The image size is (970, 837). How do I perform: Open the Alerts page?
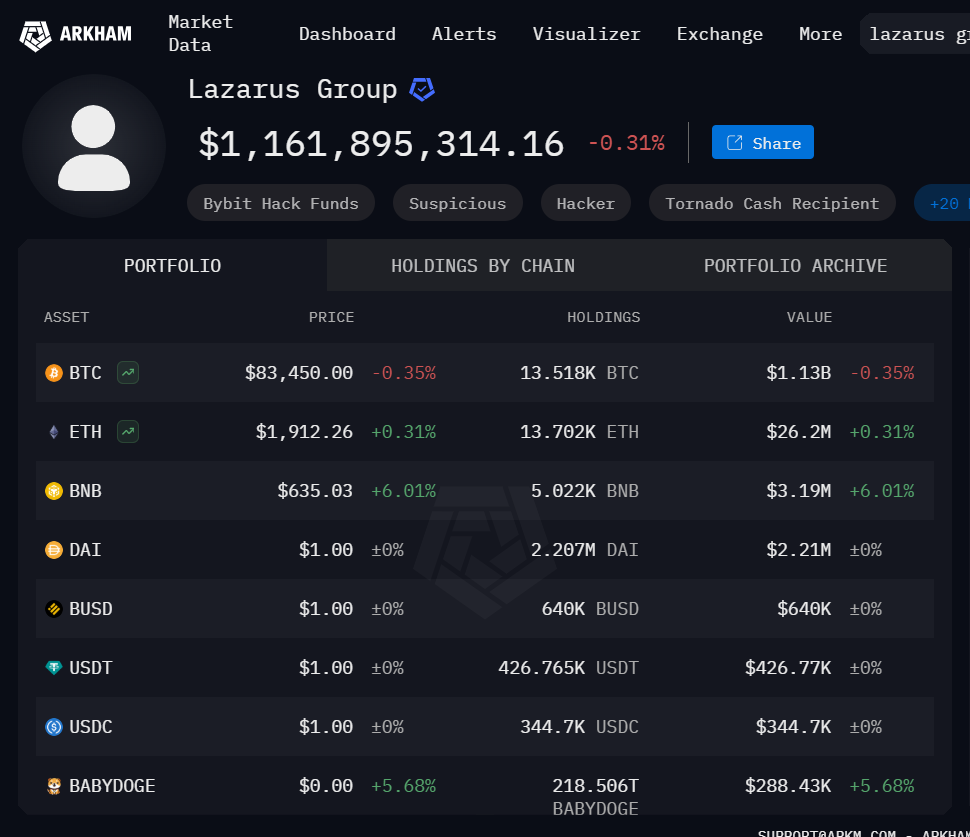(464, 34)
